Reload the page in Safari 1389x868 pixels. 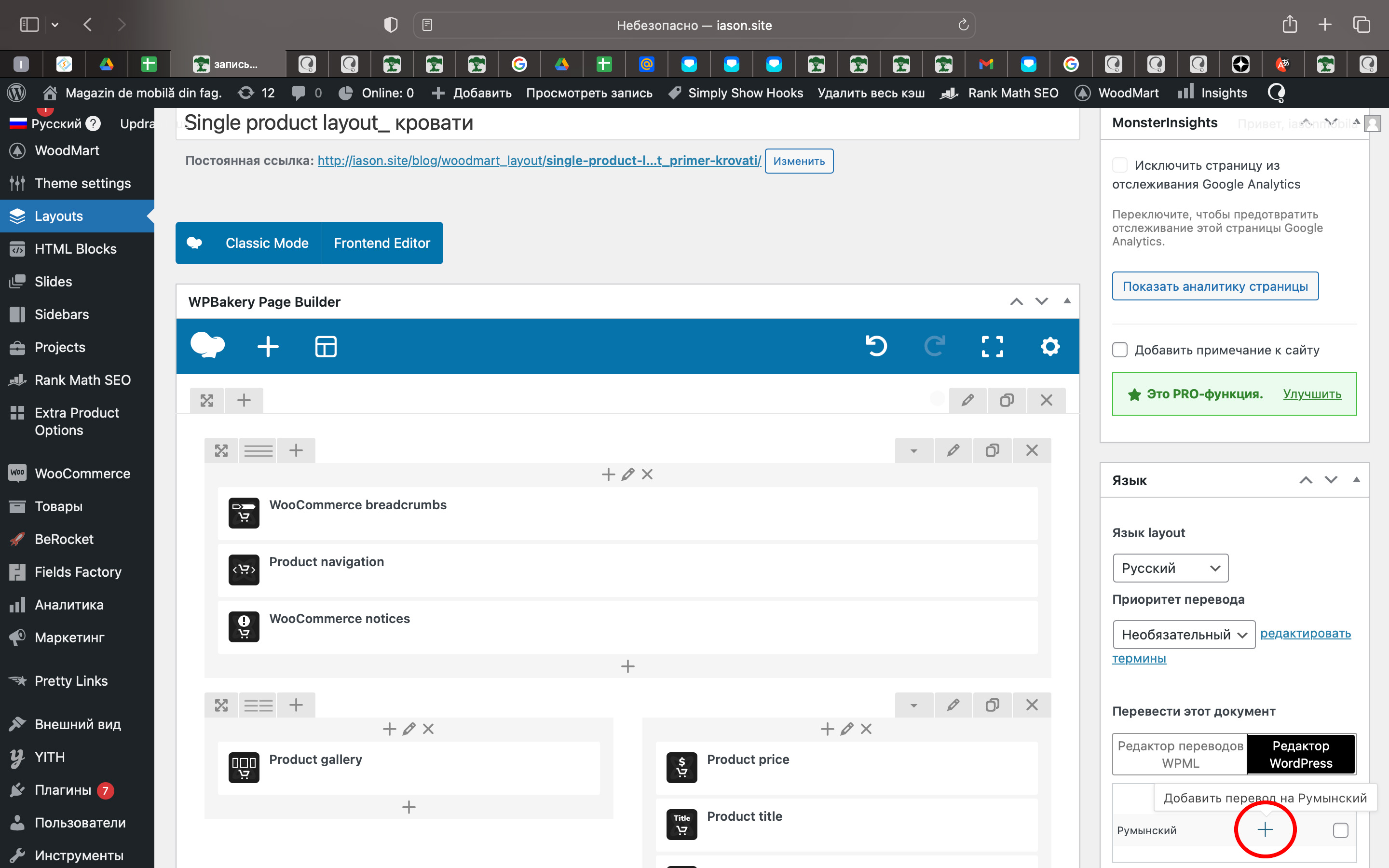pyautogui.click(x=964, y=25)
